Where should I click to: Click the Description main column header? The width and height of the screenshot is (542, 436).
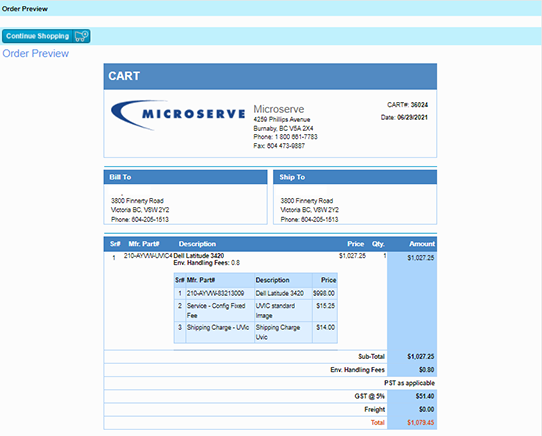pyautogui.click(x=197, y=244)
